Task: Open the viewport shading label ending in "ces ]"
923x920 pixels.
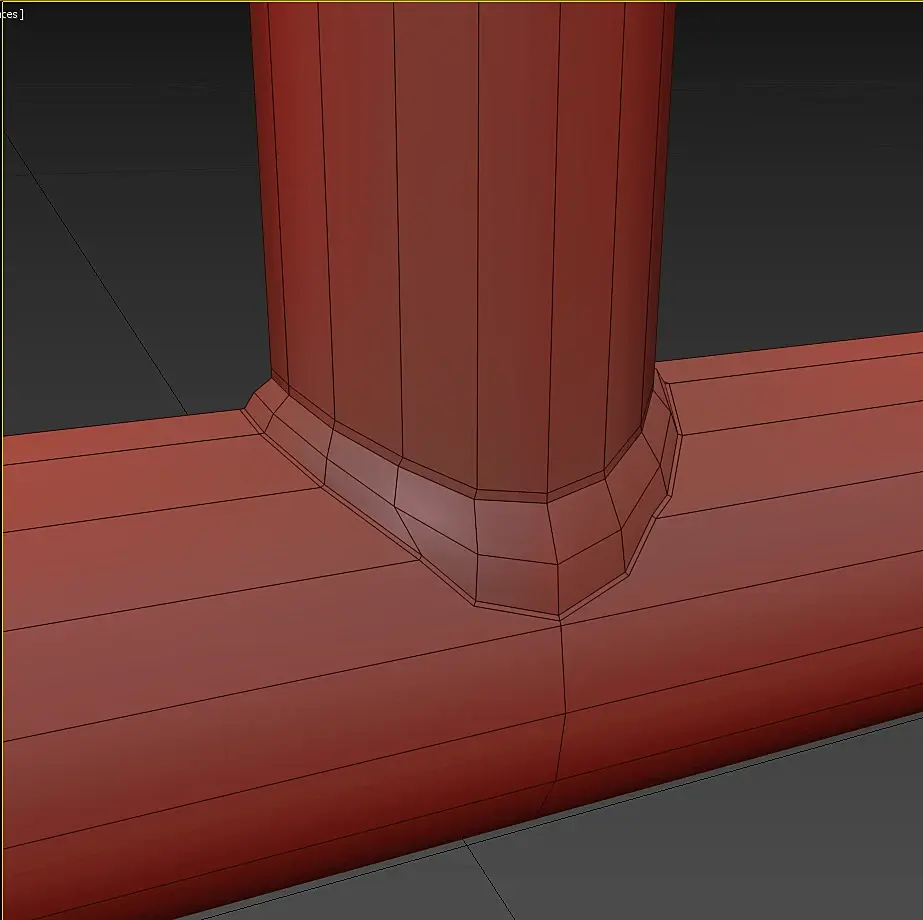Action: tap(12, 14)
